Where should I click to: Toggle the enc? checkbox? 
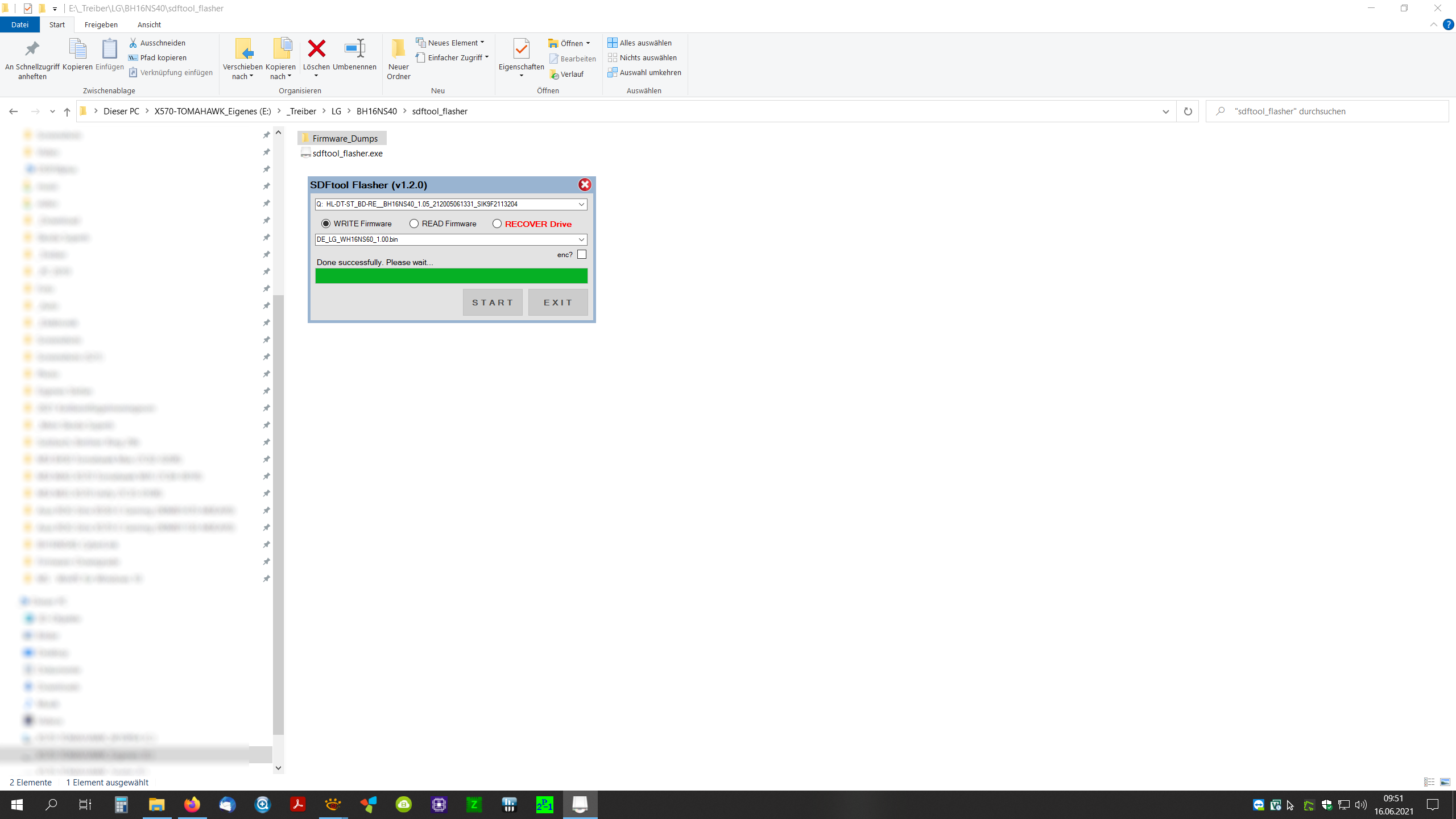click(581, 254)
